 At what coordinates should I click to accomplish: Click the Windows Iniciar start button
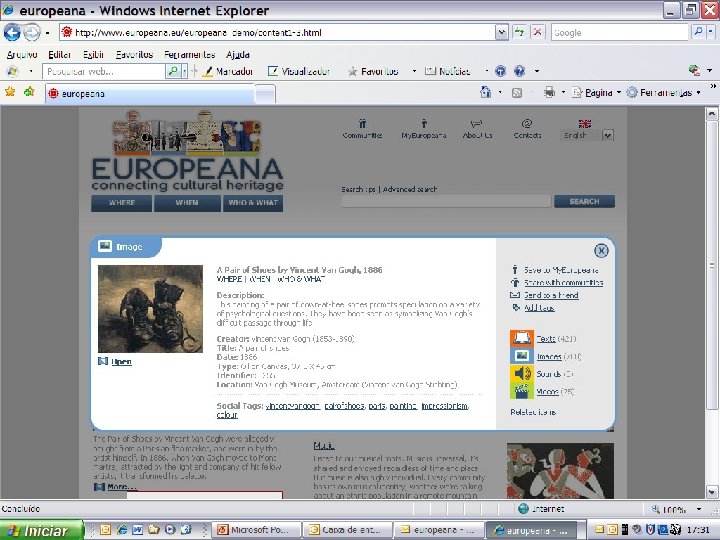[x=42, y=530]
